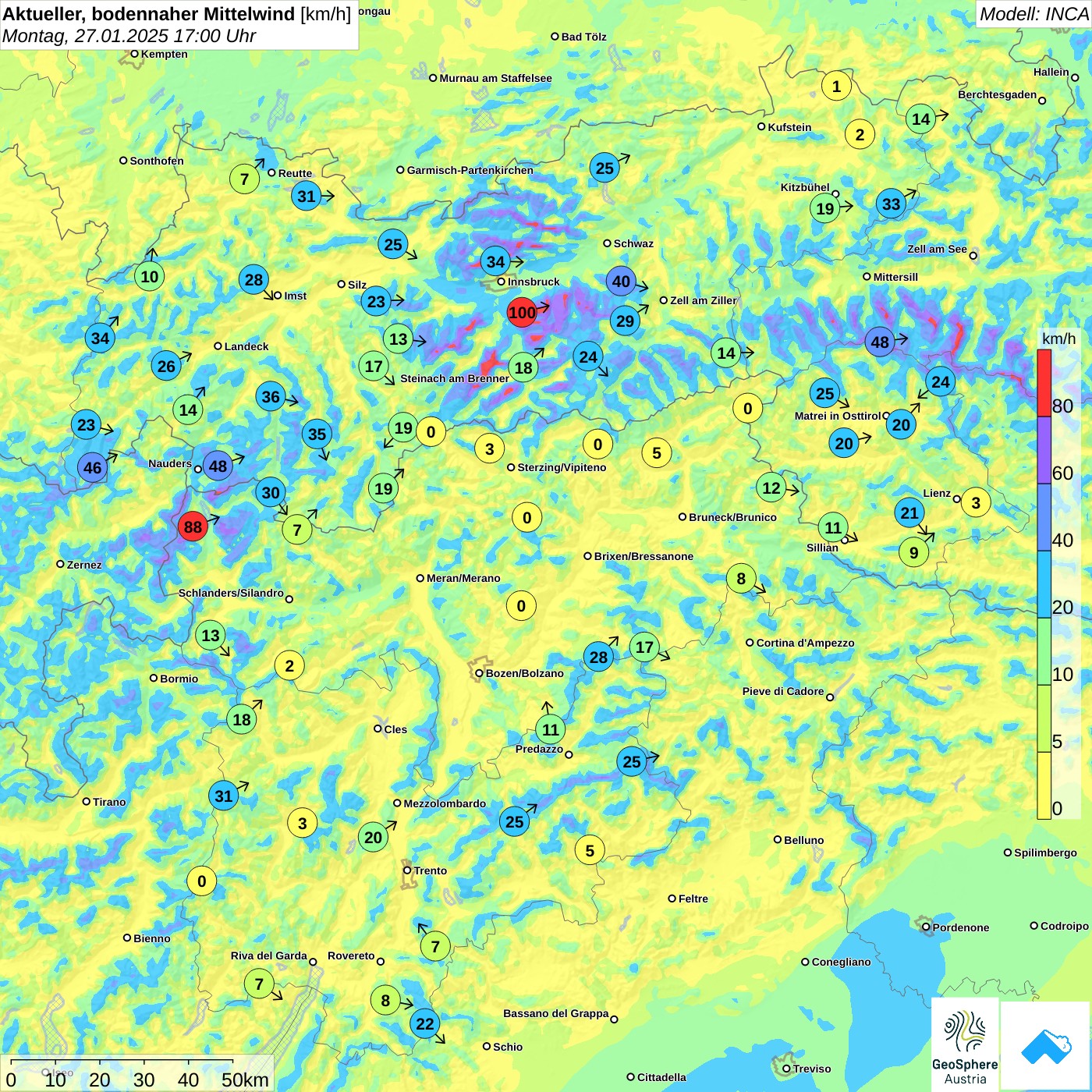Select the Murnau am Staffelsee label
The height and width of the screenshot is (1092, 1092).
click(495, 78)
